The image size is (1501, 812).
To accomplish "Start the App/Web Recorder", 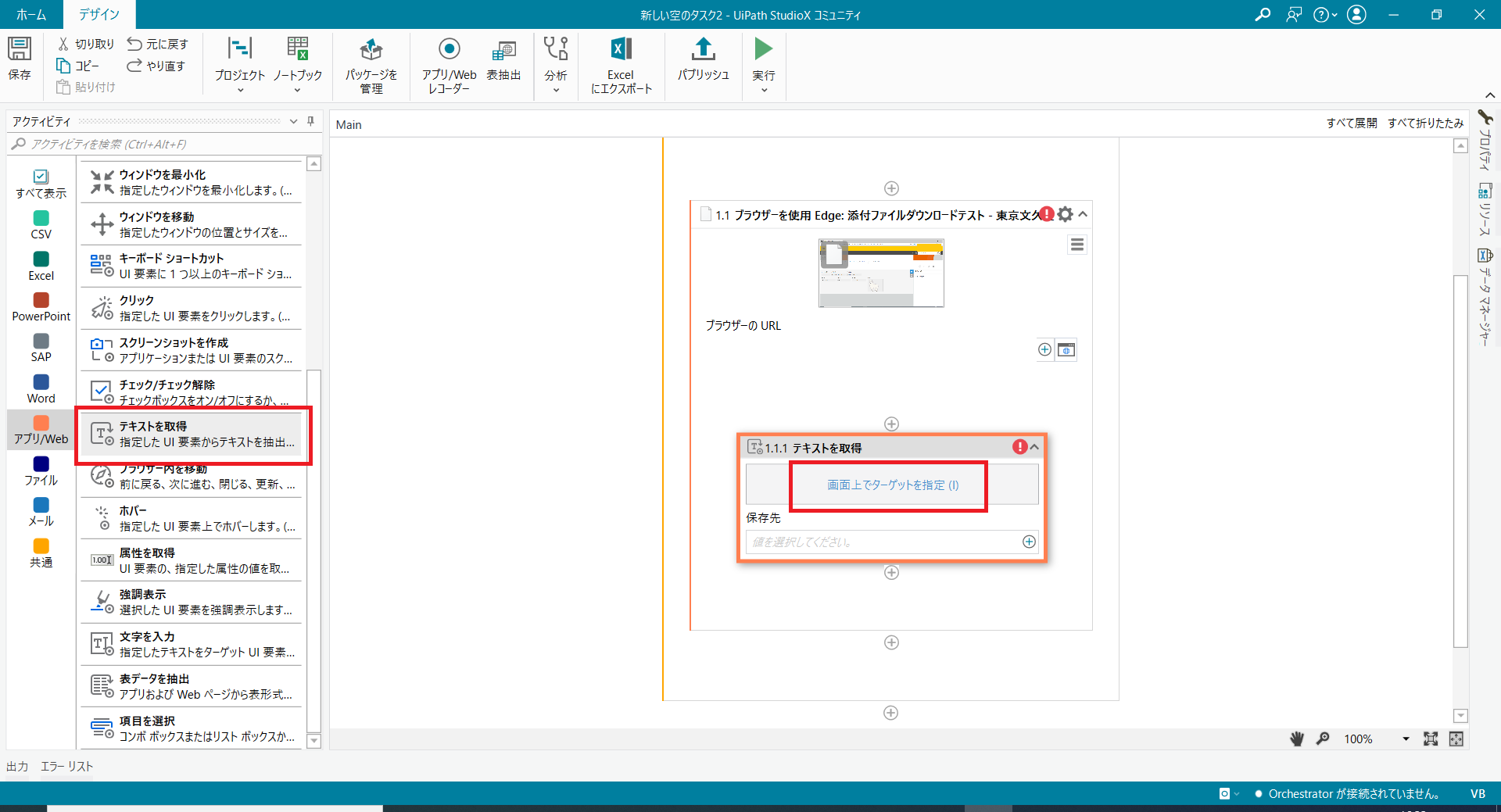I will pyautogui.click(x=449, y=63).
